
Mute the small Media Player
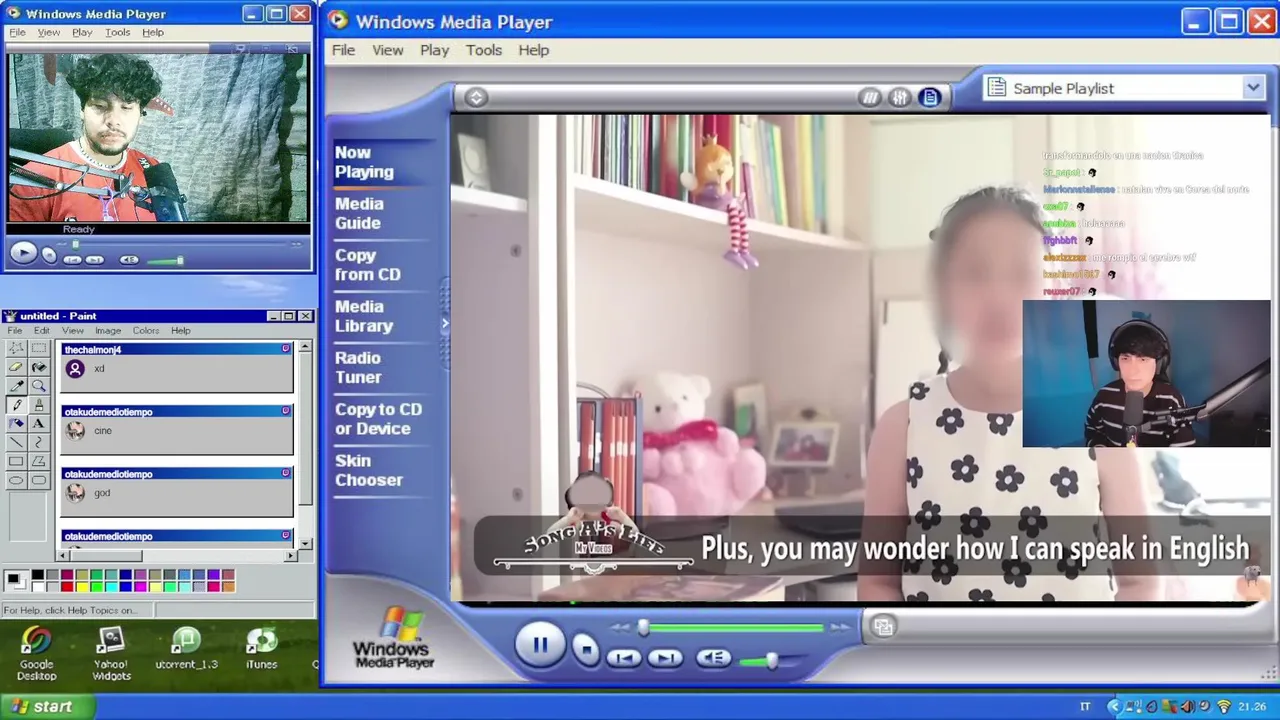point(129,260)
